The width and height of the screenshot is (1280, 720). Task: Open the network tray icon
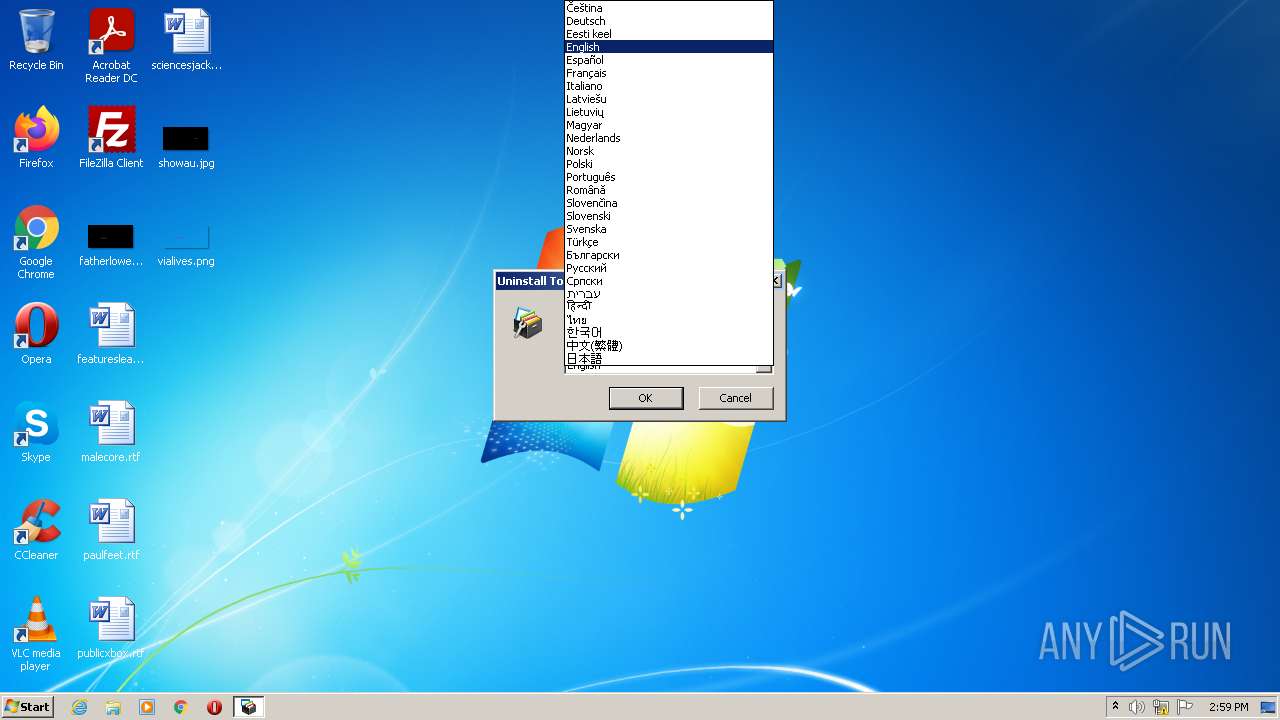pyautogui.click(x=1161, y=707)
